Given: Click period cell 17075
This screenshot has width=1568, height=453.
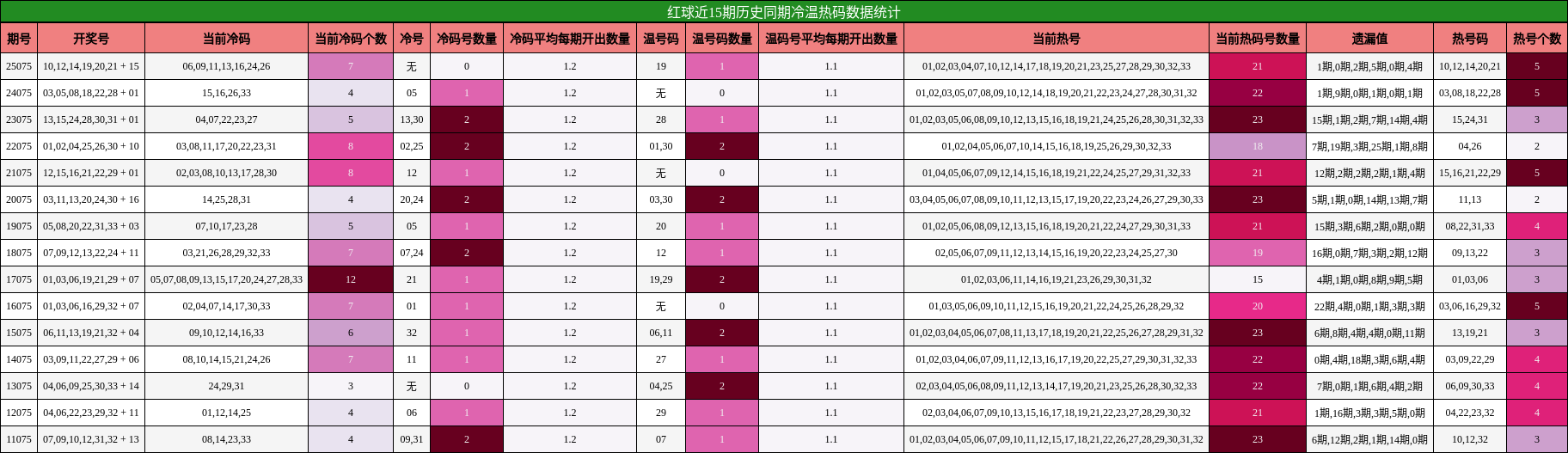Looking at the screenshot, I should click(19, 279).
